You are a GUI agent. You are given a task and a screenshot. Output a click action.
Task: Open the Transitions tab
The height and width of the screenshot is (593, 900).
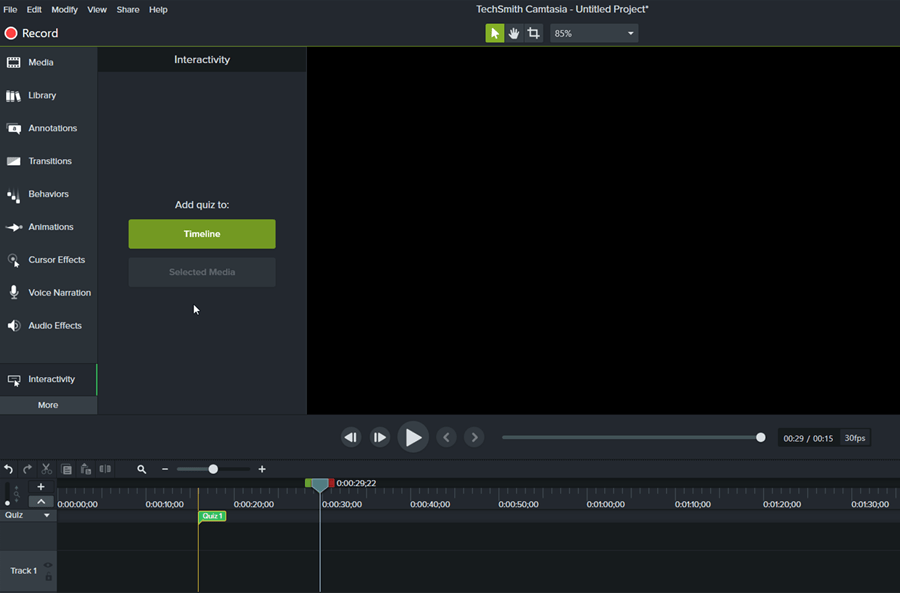coord(48,161)
